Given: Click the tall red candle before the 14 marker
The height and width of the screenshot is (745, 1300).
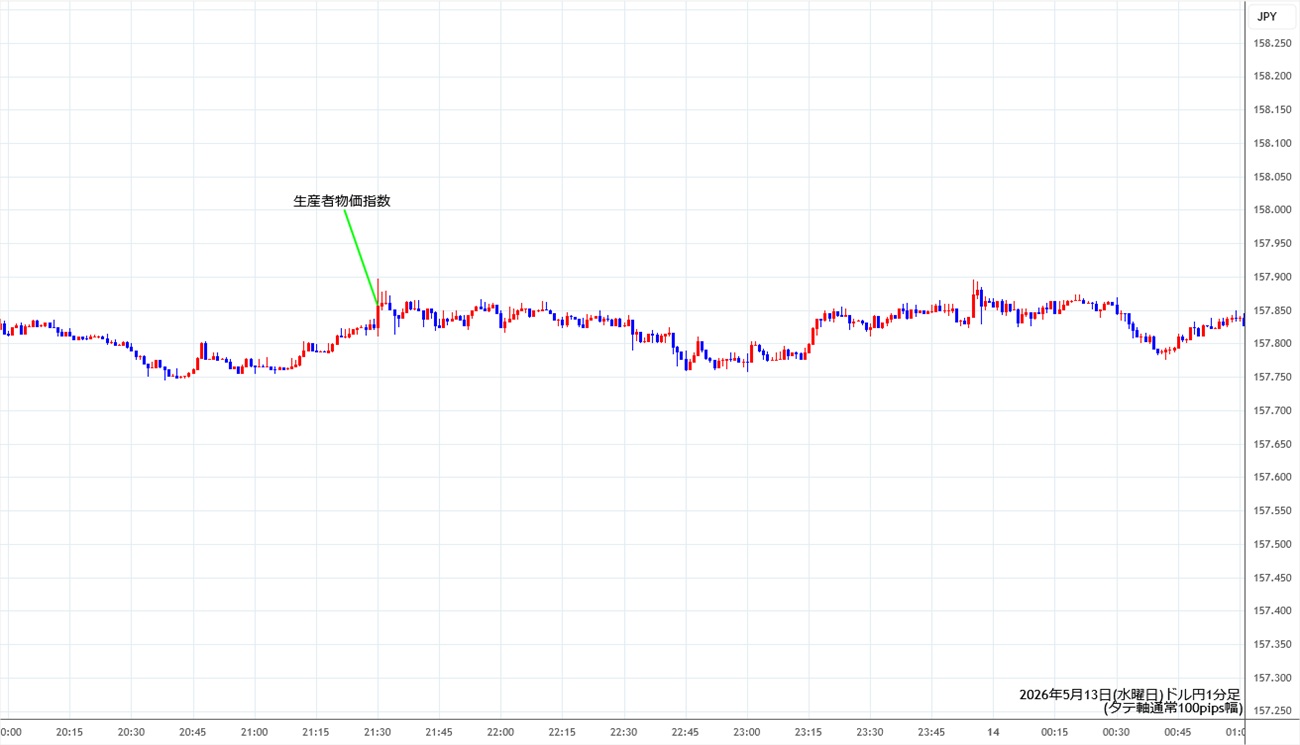Looking at the screenshot, I should click(x=974, y=300).
